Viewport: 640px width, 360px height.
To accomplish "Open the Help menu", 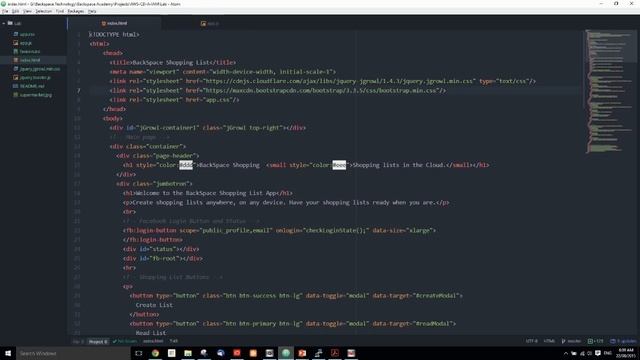I will (92, 11).
